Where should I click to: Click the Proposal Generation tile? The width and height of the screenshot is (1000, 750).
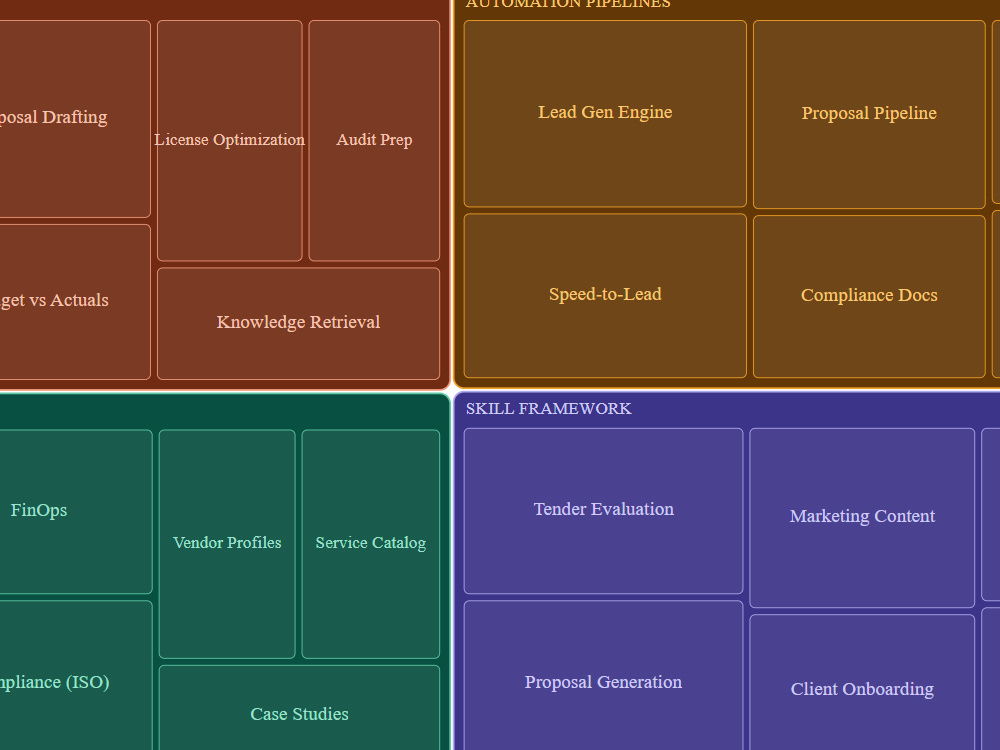[x=603, y=676]
